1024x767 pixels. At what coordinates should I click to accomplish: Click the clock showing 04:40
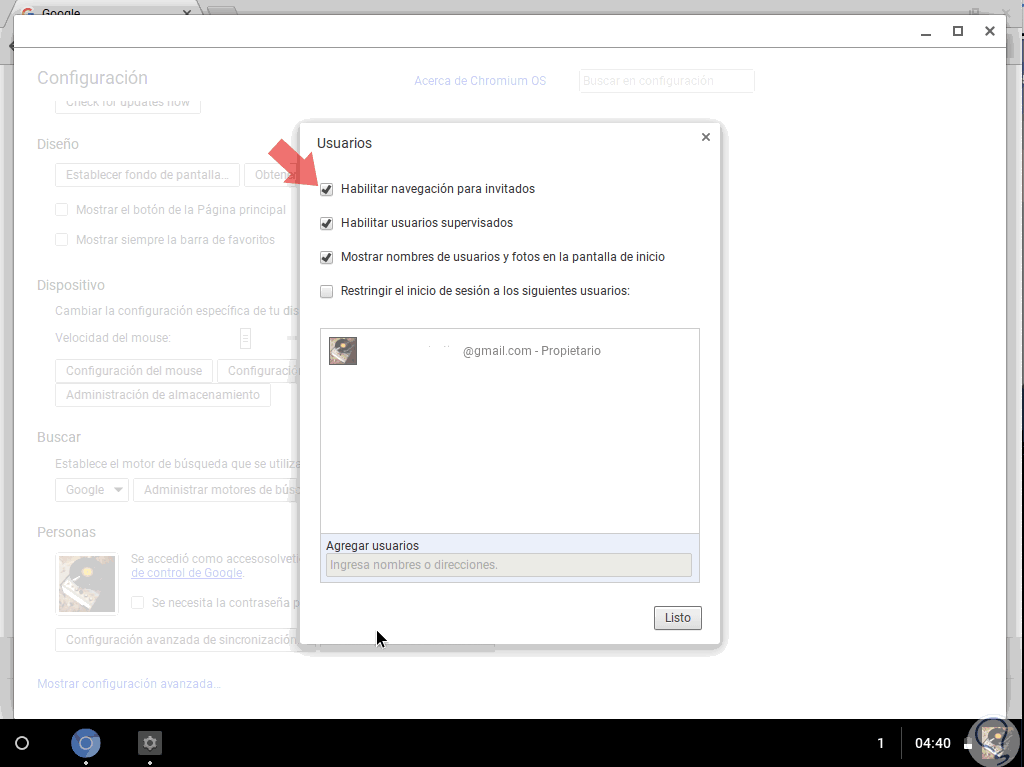pyautogui.click(x=933, y=743)
